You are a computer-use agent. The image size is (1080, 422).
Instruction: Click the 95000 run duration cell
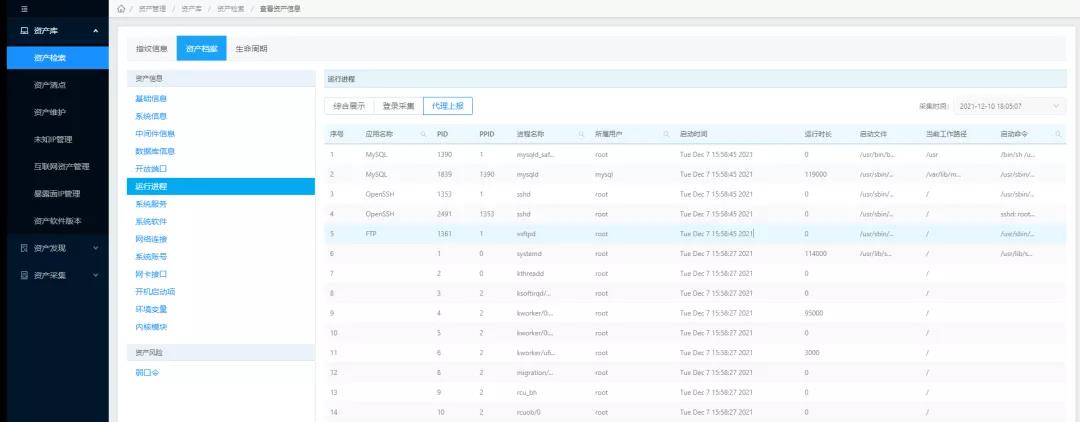coord(813,313)
